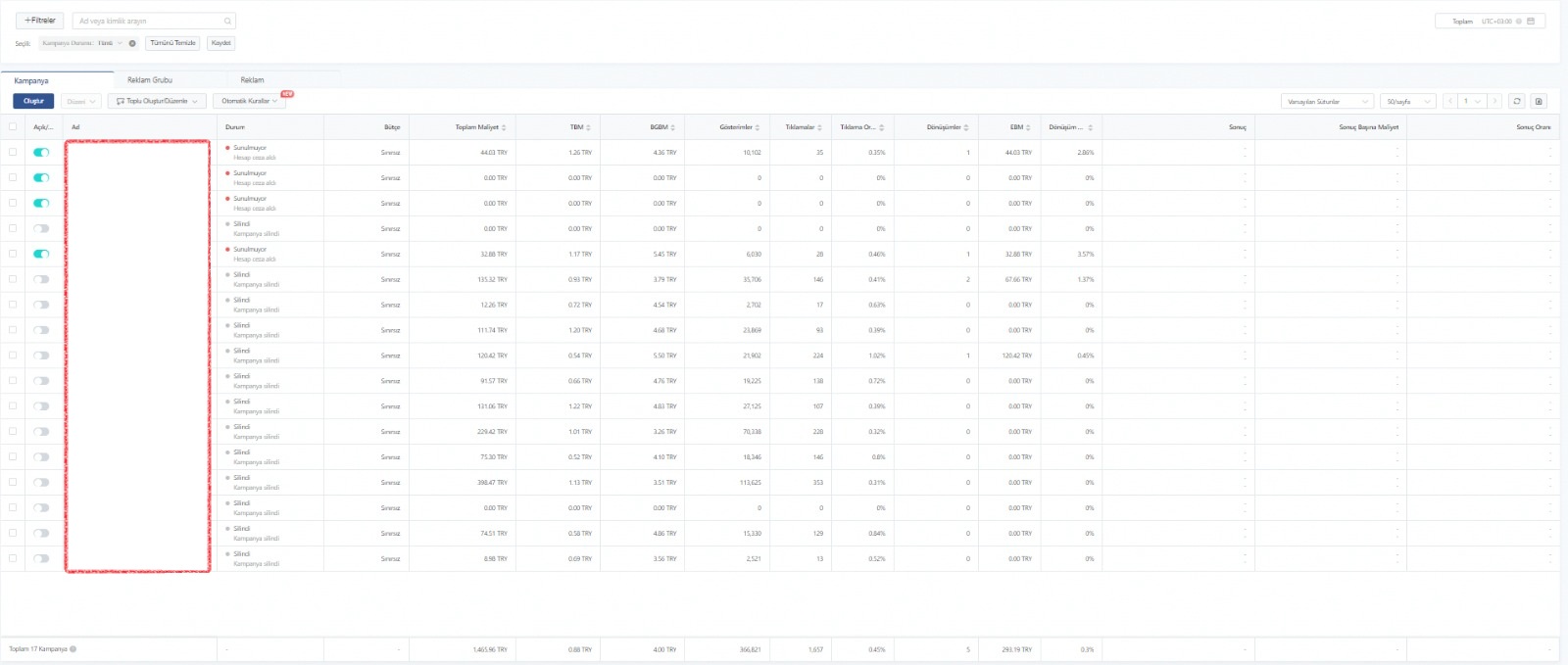The height and width of the screenshot is (665, 1568).
Task: Sort by Toplam Maliyet column
Action: coord(506,127)
